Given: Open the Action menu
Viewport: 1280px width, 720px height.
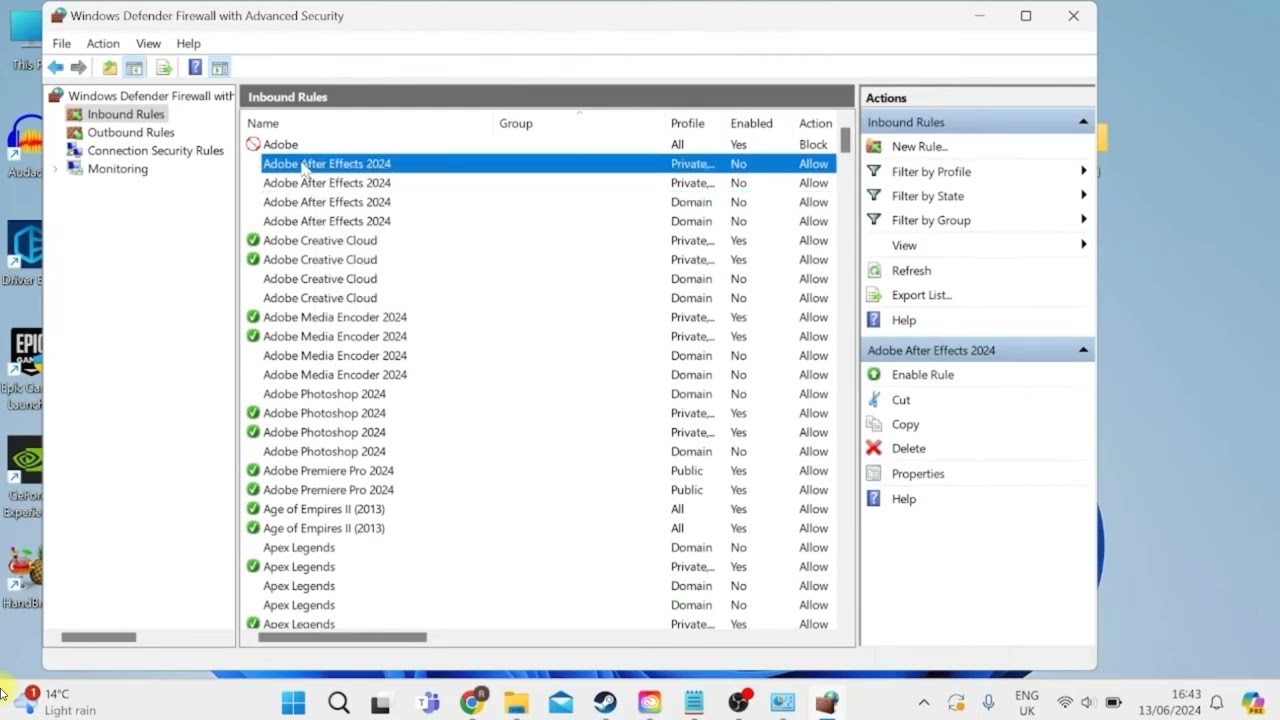Looking at the screenshot, I should click(103, 44).
